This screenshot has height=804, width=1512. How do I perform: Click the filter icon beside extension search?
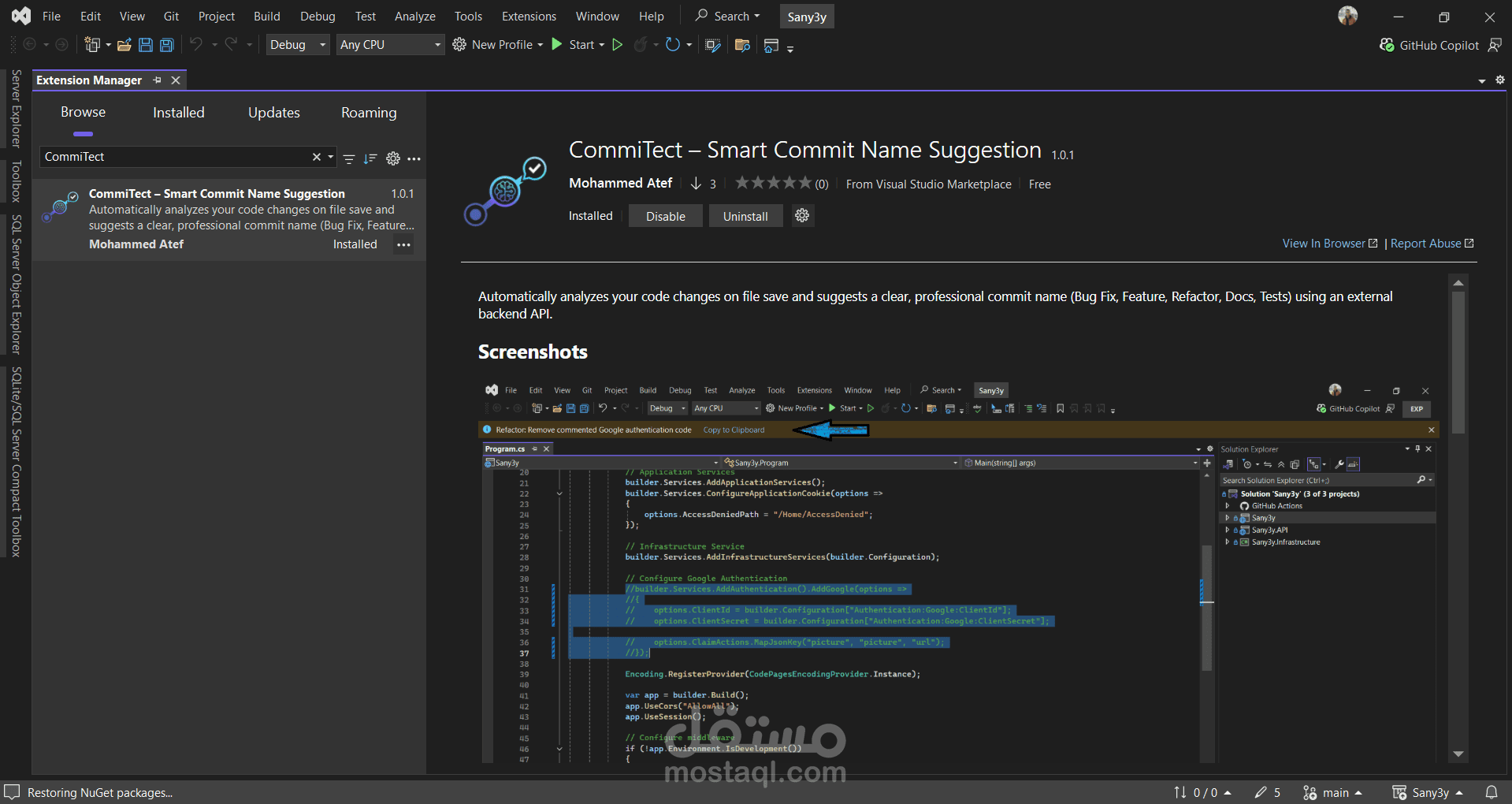pyautogui.click(x=349, y=158)
